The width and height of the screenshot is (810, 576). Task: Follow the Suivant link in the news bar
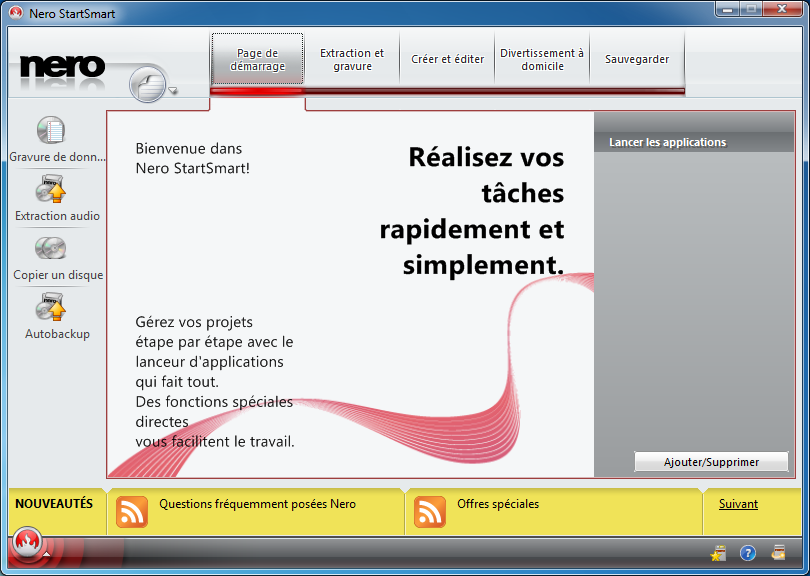tap(738, 504)
